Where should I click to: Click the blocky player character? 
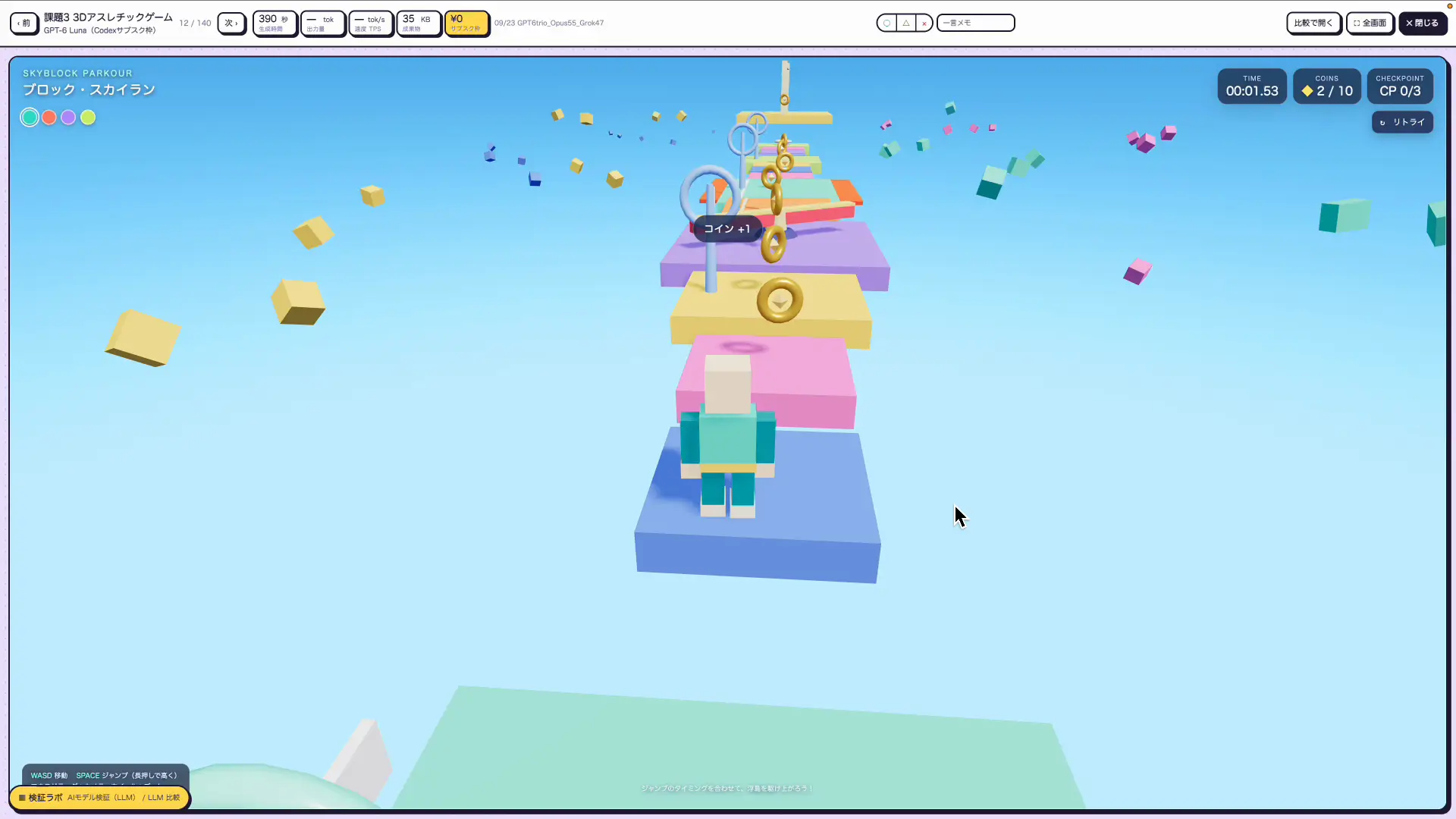coord(728,436)
